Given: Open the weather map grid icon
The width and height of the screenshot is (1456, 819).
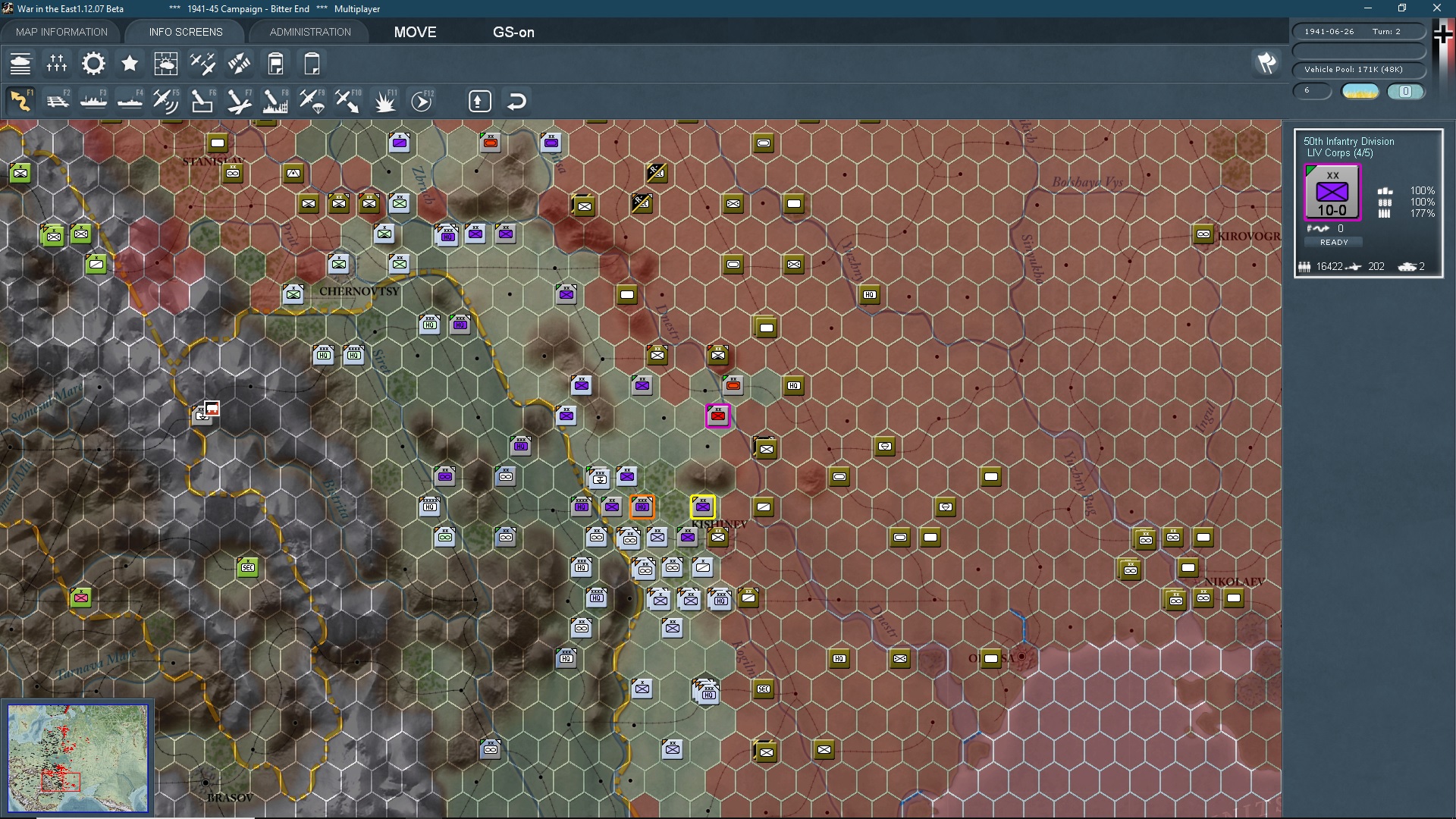Looking at the screenshot, I should [166, 64].
